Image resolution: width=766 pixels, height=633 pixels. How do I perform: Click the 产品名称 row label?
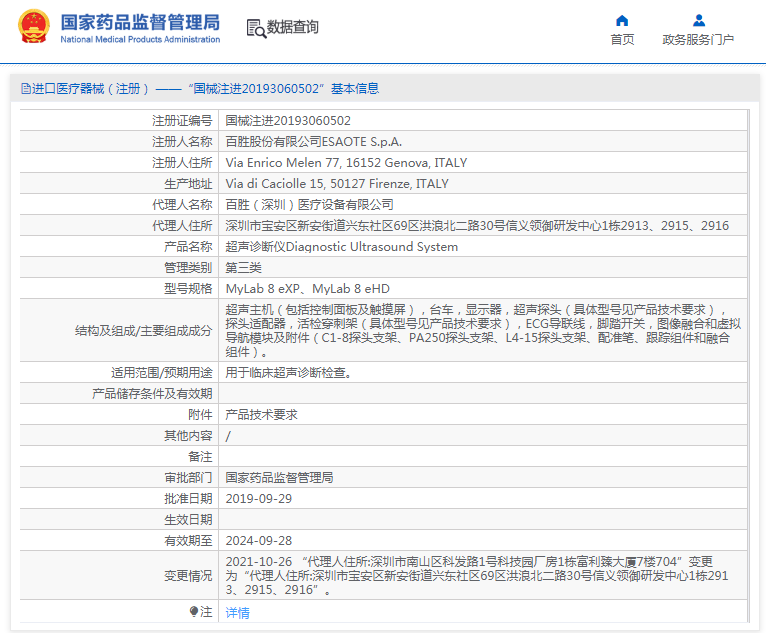(x=188, y=247)
